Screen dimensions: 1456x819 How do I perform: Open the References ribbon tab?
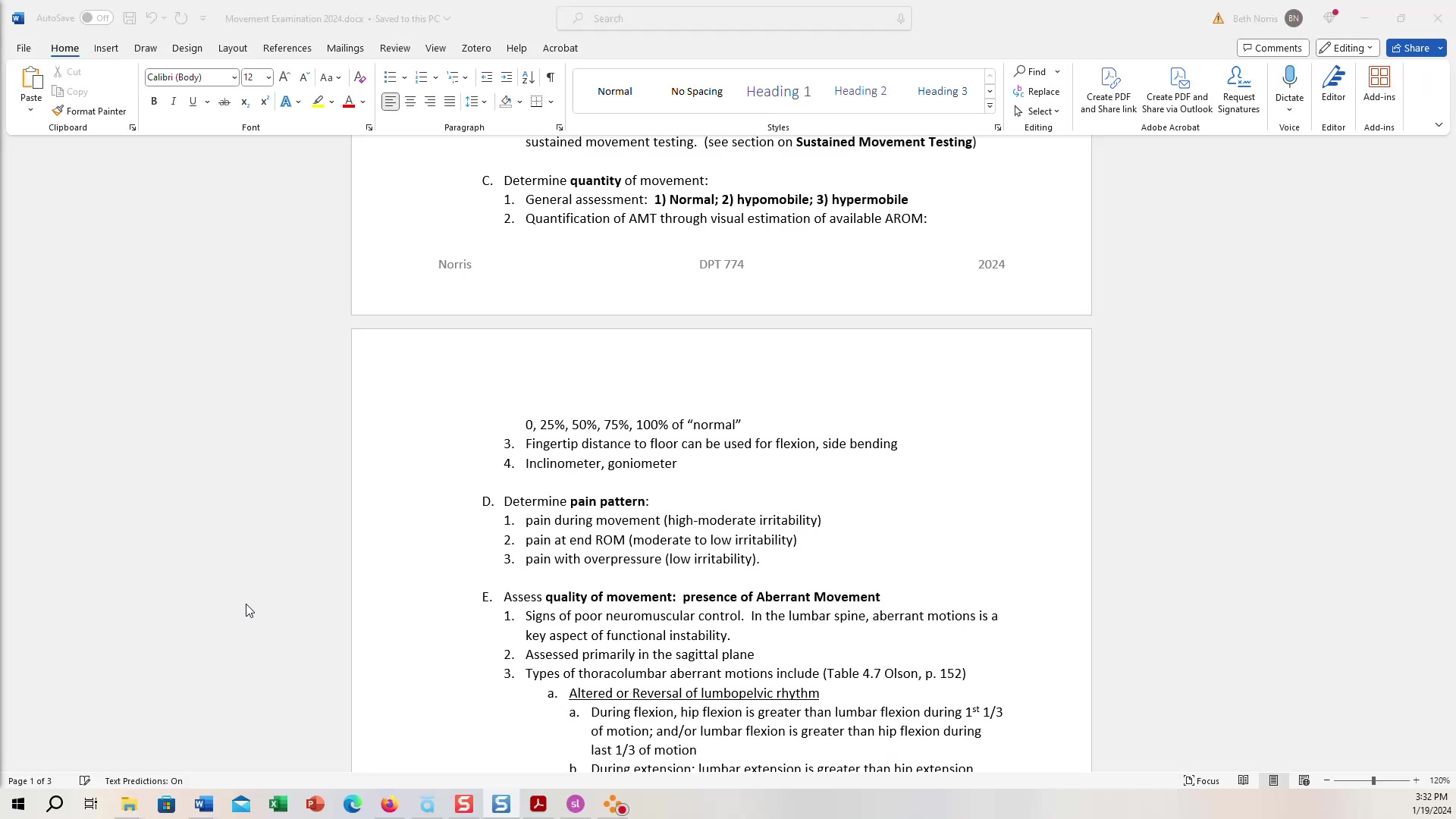[287, 48]
